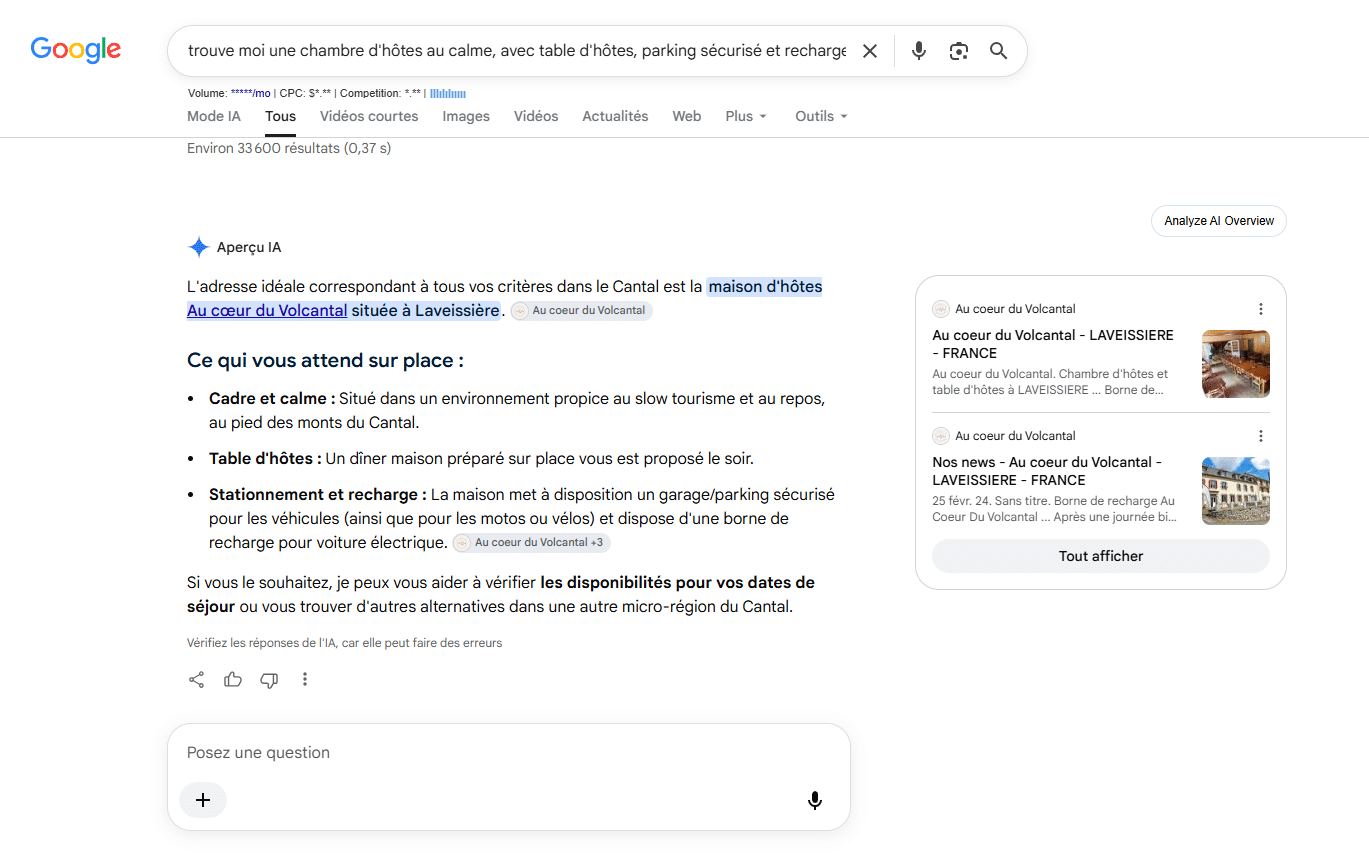This screenshot has width=1369, height=858.
Task: Open Google Lens image search
Action: pos(959,51)
